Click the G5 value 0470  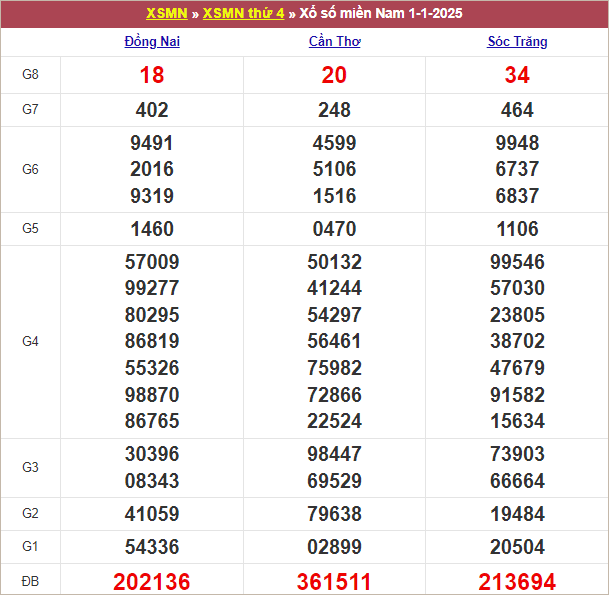[334, 229]
